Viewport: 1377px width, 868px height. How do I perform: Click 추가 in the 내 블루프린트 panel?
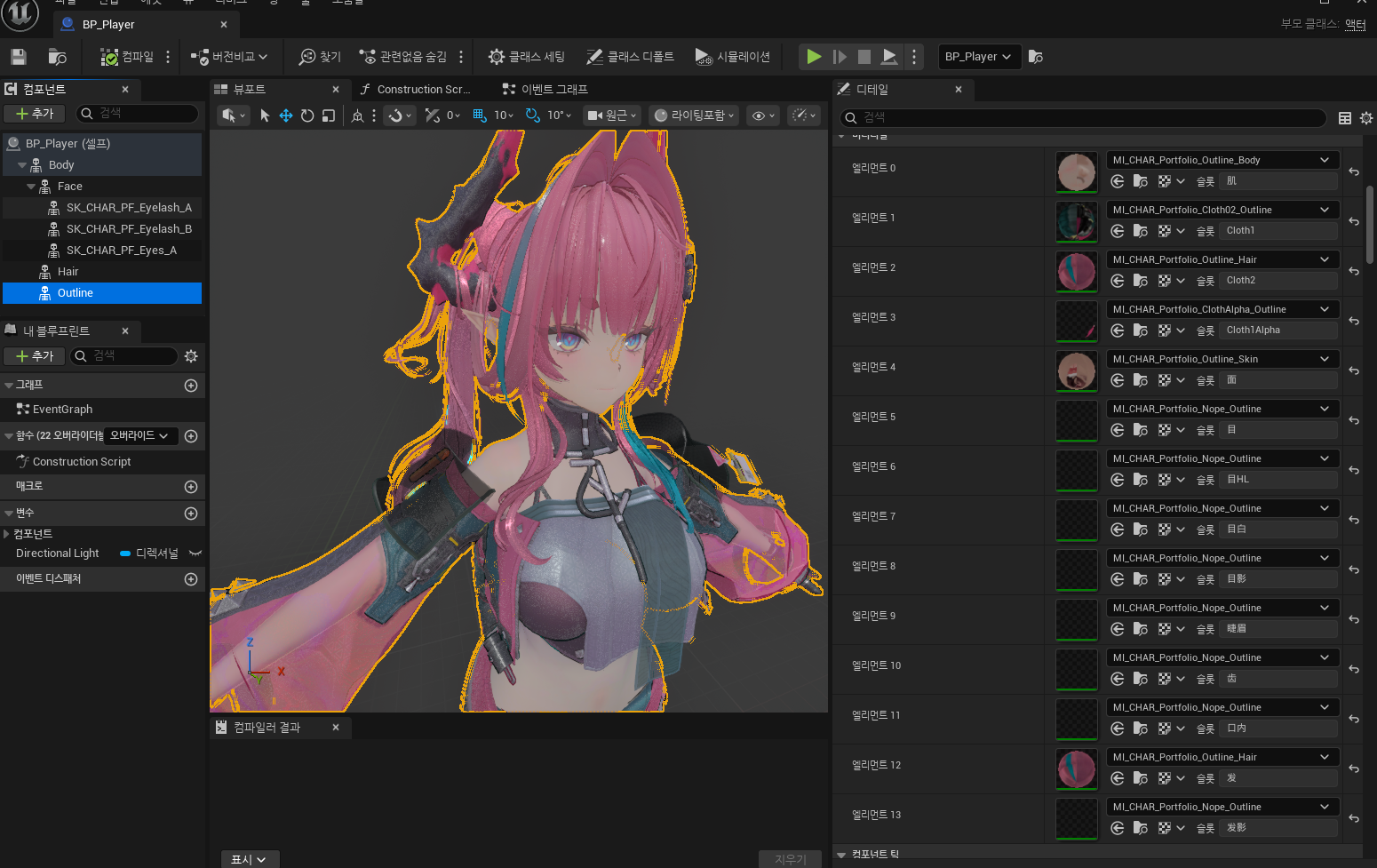(35, 356)
